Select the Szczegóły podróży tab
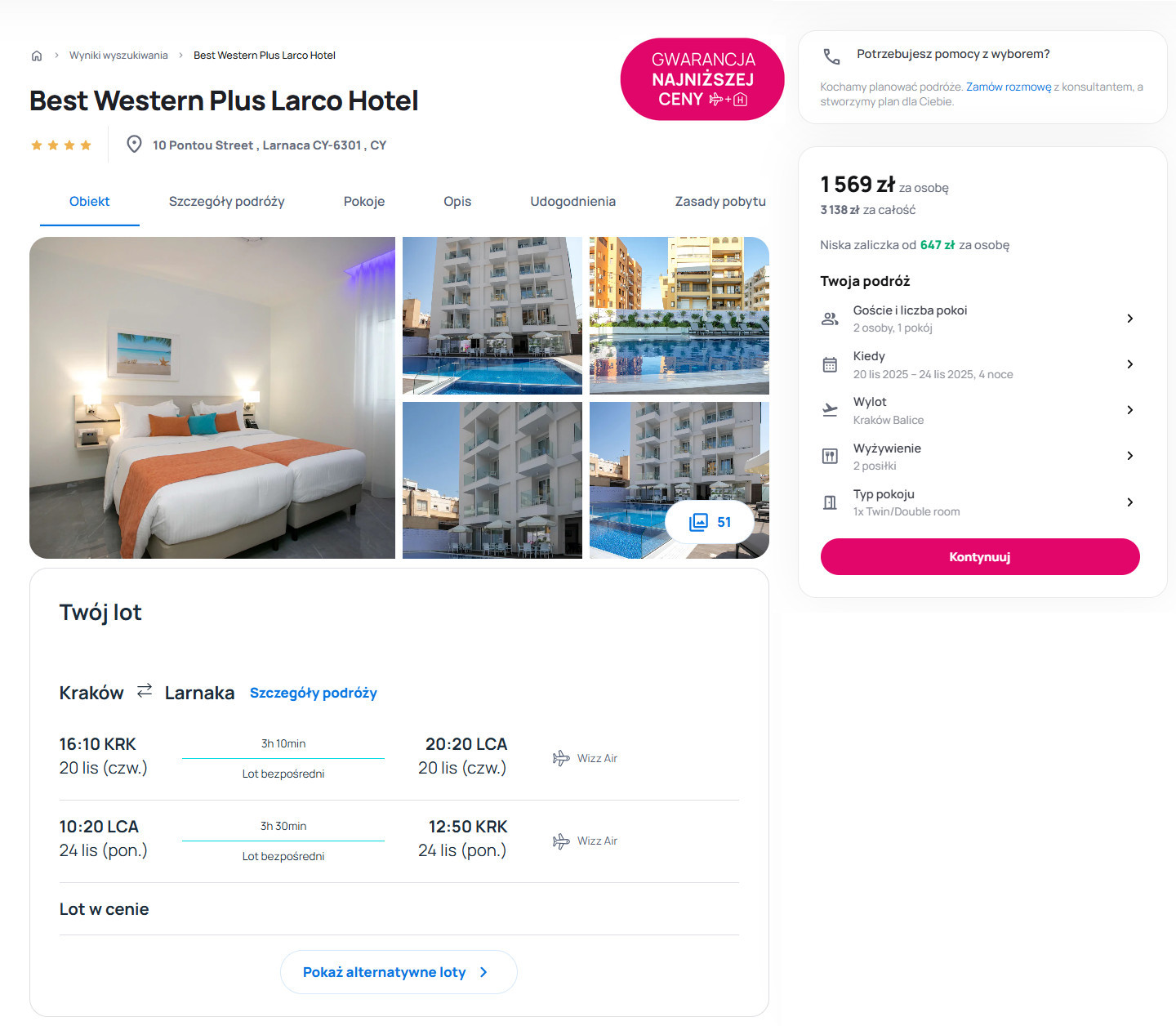 [227, 202]
